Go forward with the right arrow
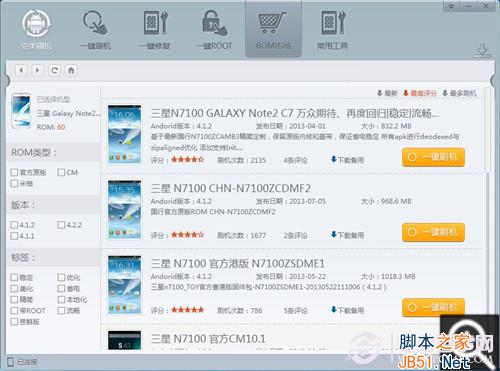The height and width of the screenshot is (371, 500). 37,70
